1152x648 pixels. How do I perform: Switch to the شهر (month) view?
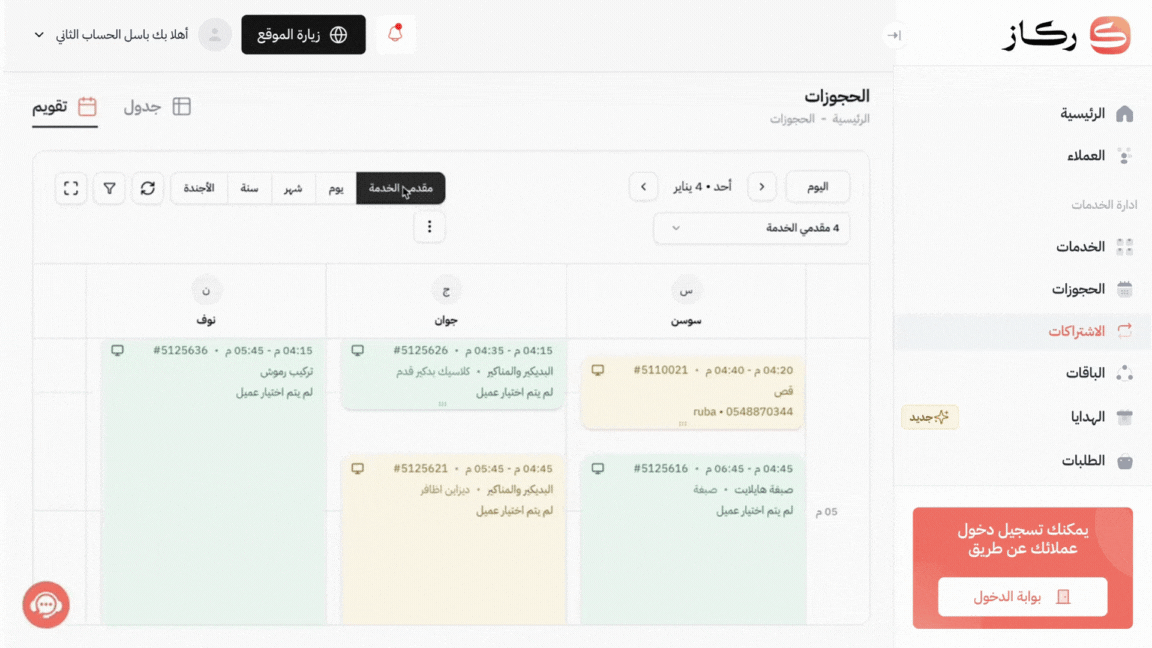pyautogui.click(x=293, y=188)
